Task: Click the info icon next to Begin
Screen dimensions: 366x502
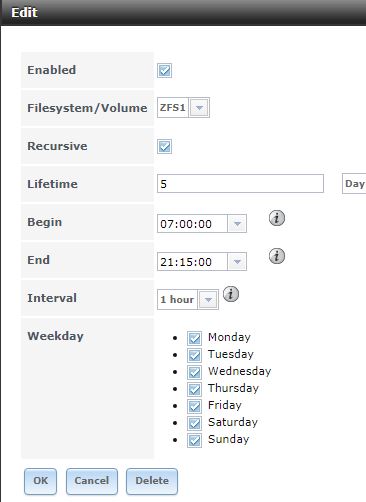Action: (277, 218)
